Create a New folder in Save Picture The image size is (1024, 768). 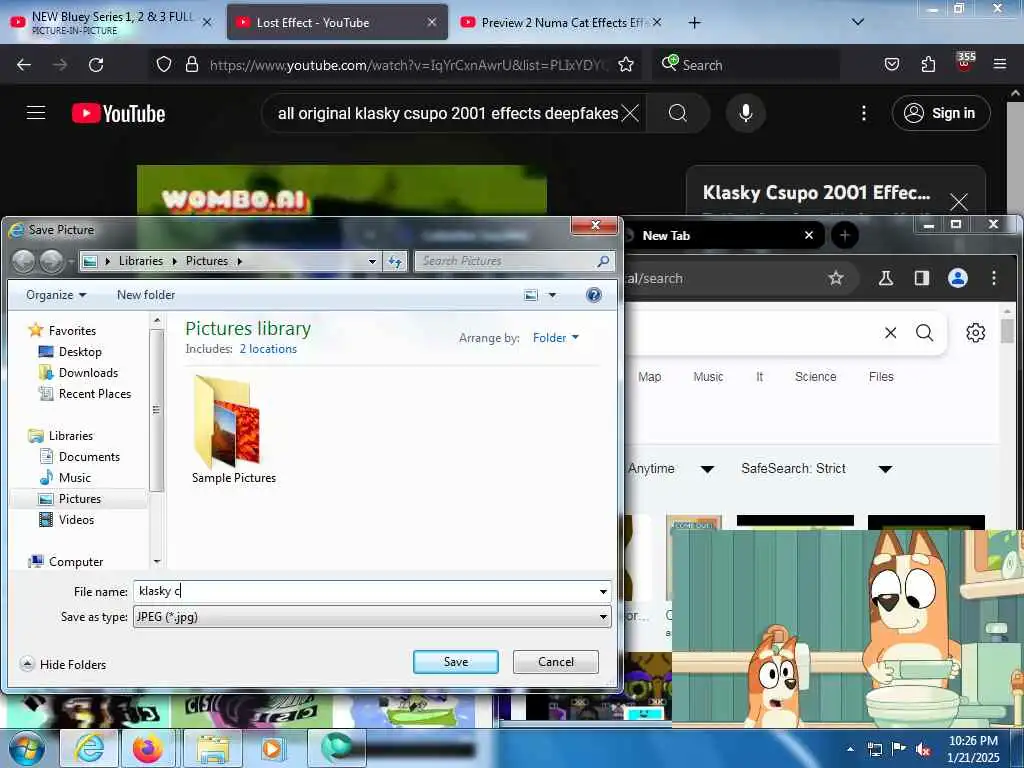(146, 295)
